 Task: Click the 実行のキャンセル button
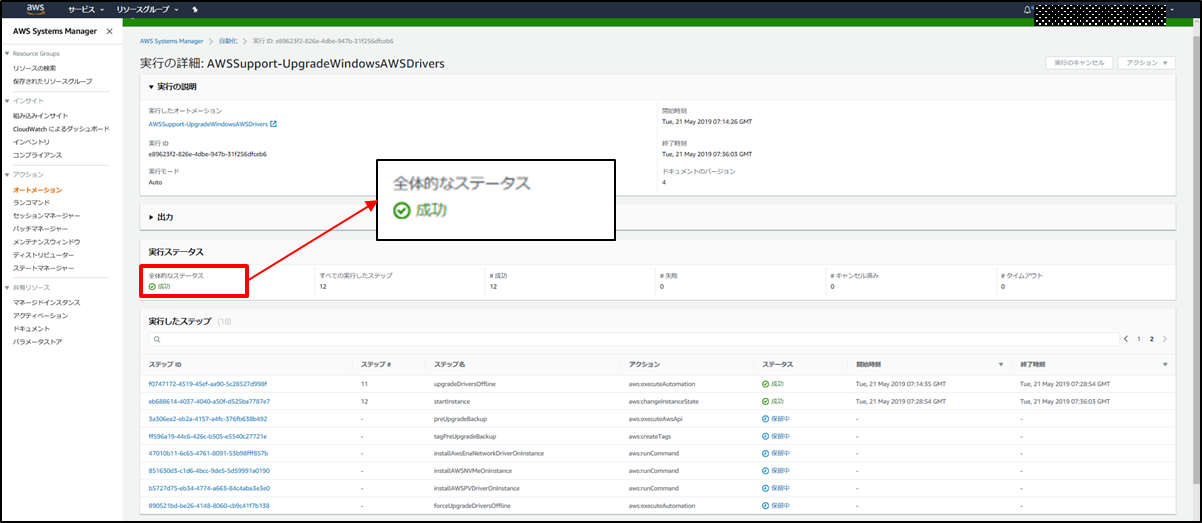click(x=1079, y=62)
